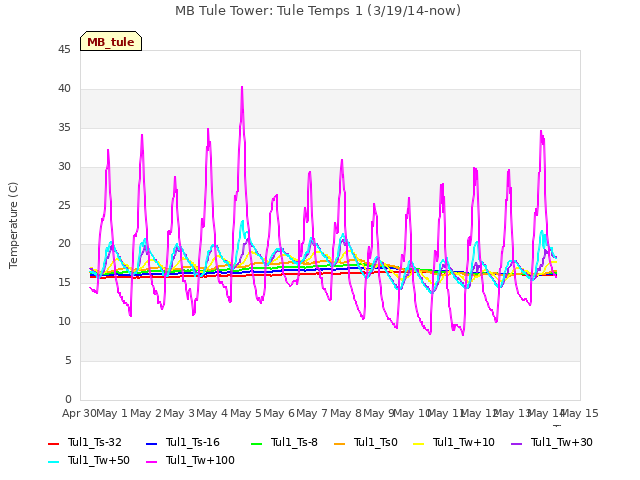The image size is (640, 480).
Task: Click the red Tul1_Ts-32 legend swatch
Action: tap(53, 443)
